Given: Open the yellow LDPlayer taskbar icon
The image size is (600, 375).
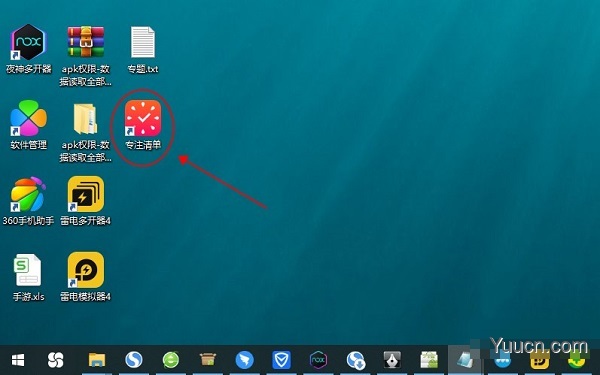Looking at the screenshot, I should tap(540, 361).
